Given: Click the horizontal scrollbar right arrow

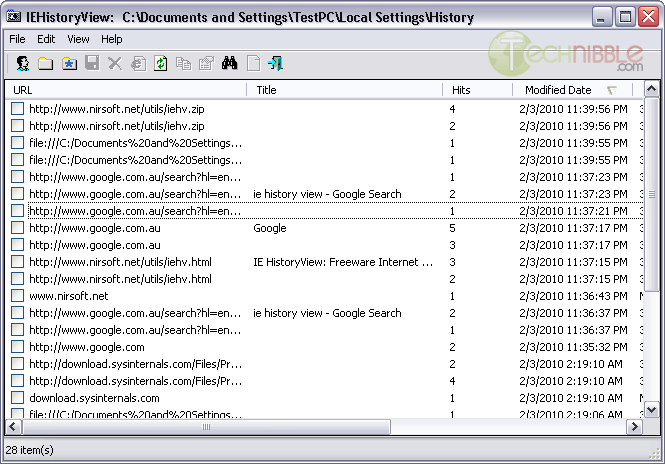Looking at the screenshot, I should pyautogui.click(x=634, y=427).
